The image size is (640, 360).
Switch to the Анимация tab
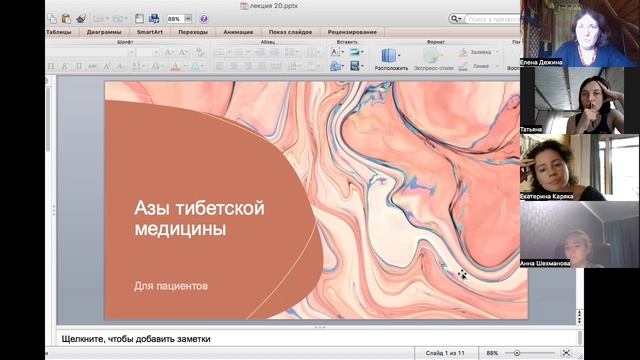tap(238, 32)
